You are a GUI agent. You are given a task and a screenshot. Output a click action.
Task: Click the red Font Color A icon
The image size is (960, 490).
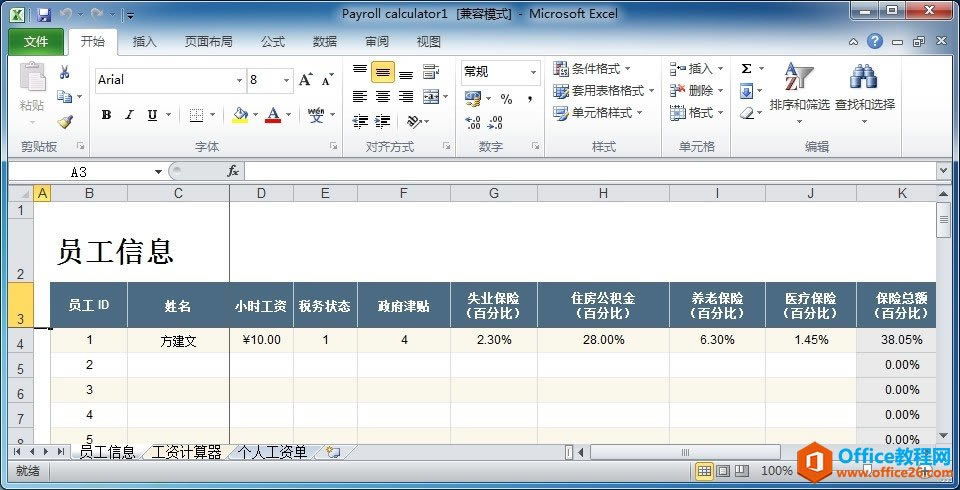pyautogui.click(x=273, y=115)
